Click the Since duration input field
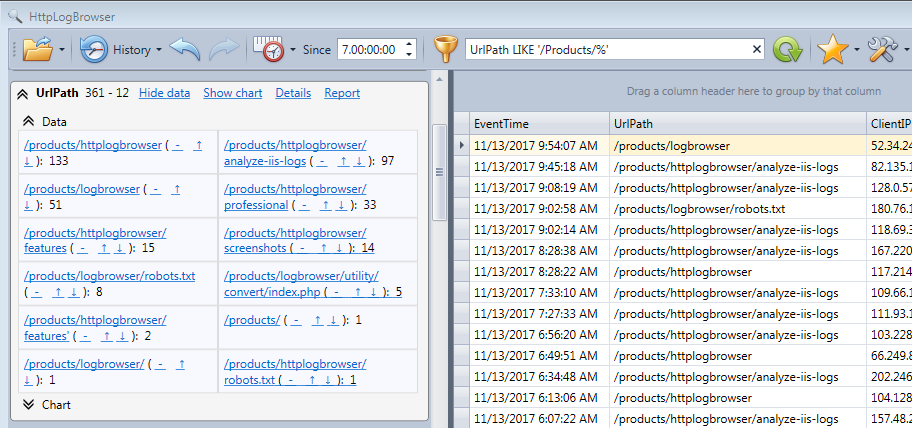Viewport: 912px width, 428px height. 370,49
